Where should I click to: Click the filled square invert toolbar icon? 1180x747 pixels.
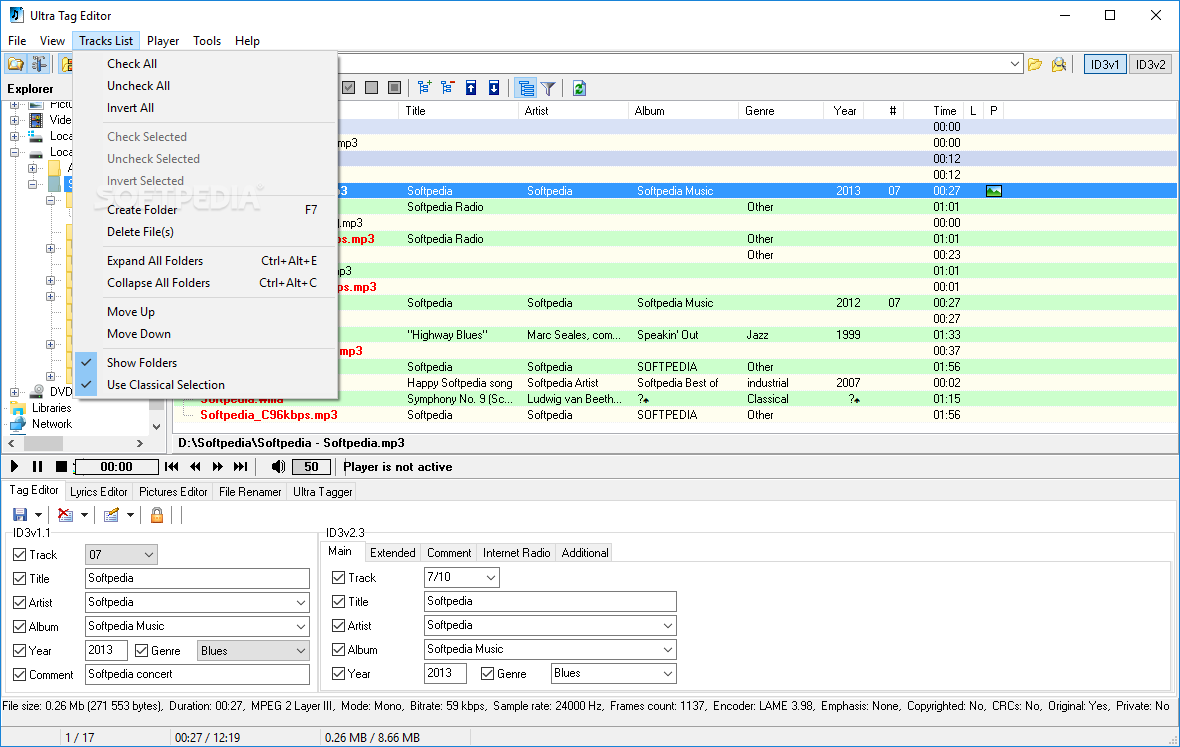tap(394, 88)
